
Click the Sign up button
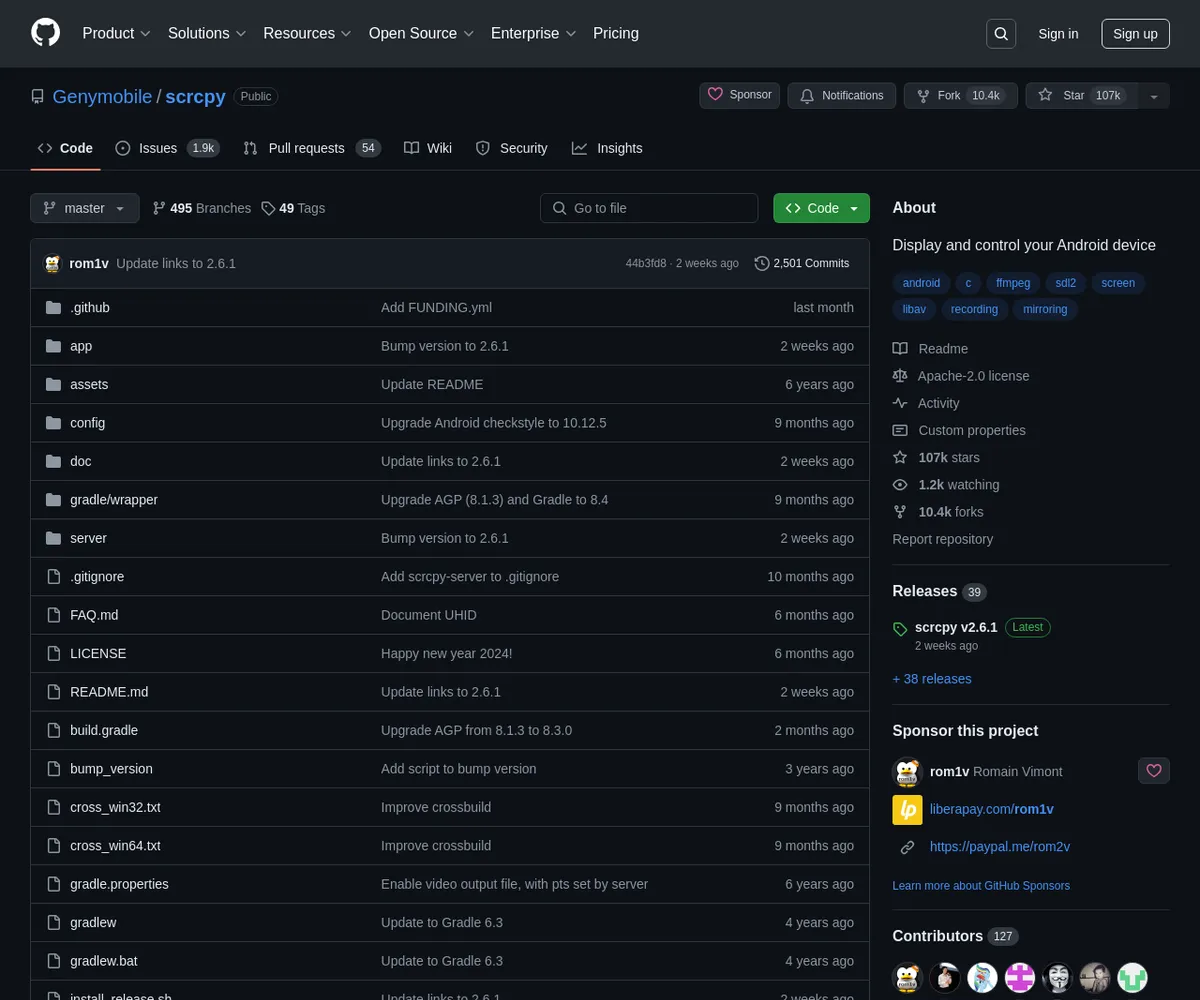point(1135,34)
